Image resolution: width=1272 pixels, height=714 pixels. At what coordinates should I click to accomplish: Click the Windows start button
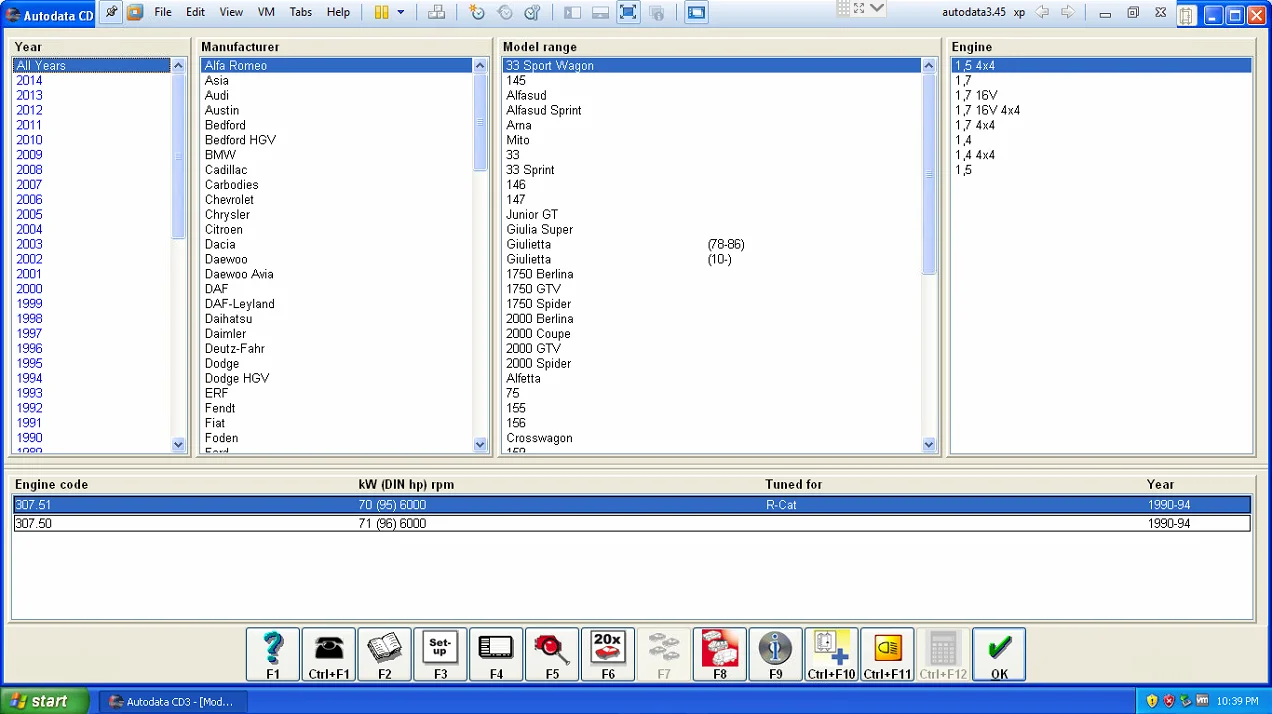pyautogui.click(x=45, y=701)
